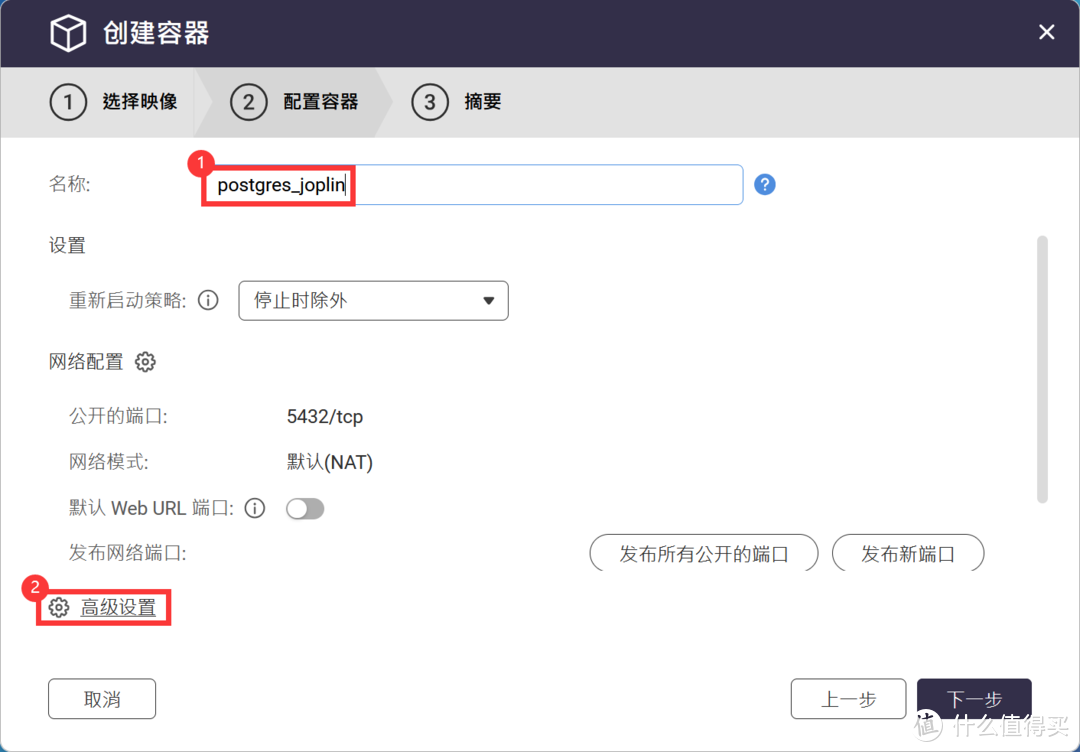Proceed with the 下一步 button

tap(973, 698)
